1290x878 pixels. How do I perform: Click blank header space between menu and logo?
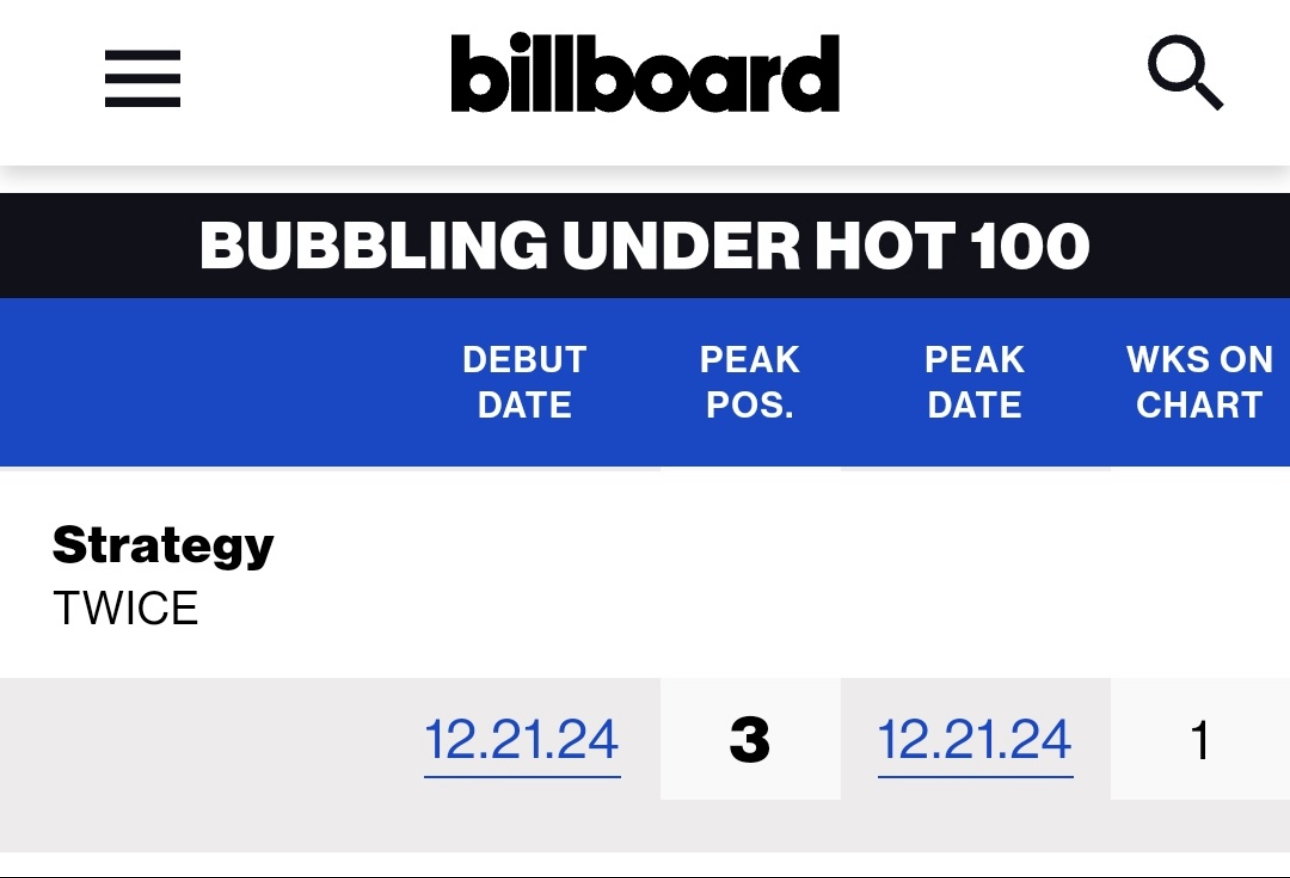tap(315, 78)
